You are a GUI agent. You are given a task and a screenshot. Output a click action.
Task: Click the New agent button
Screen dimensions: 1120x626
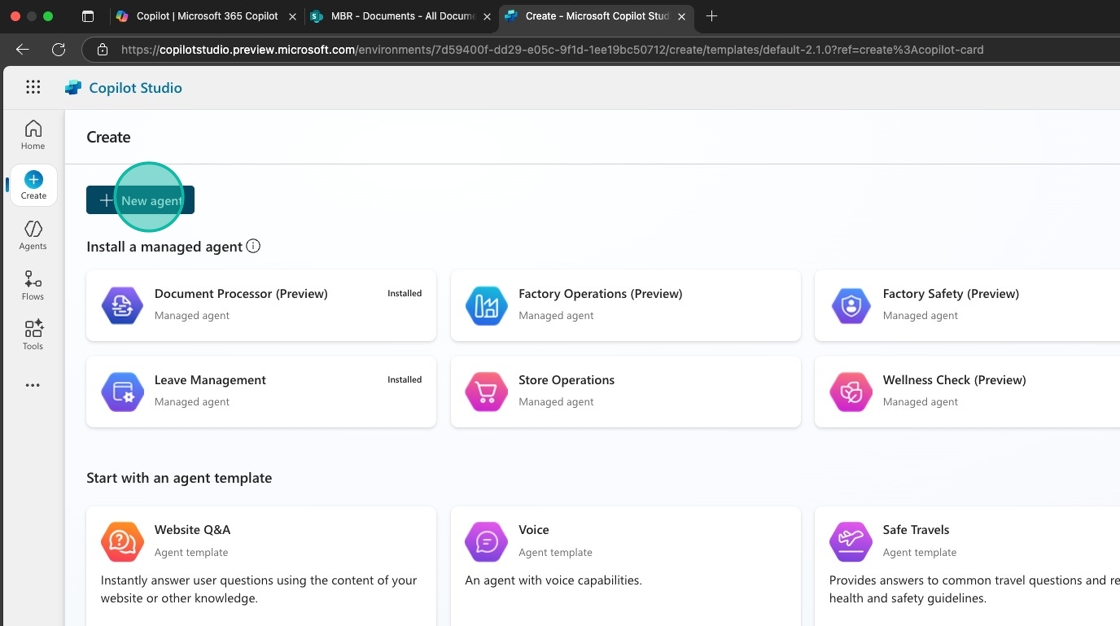(140, 200)
